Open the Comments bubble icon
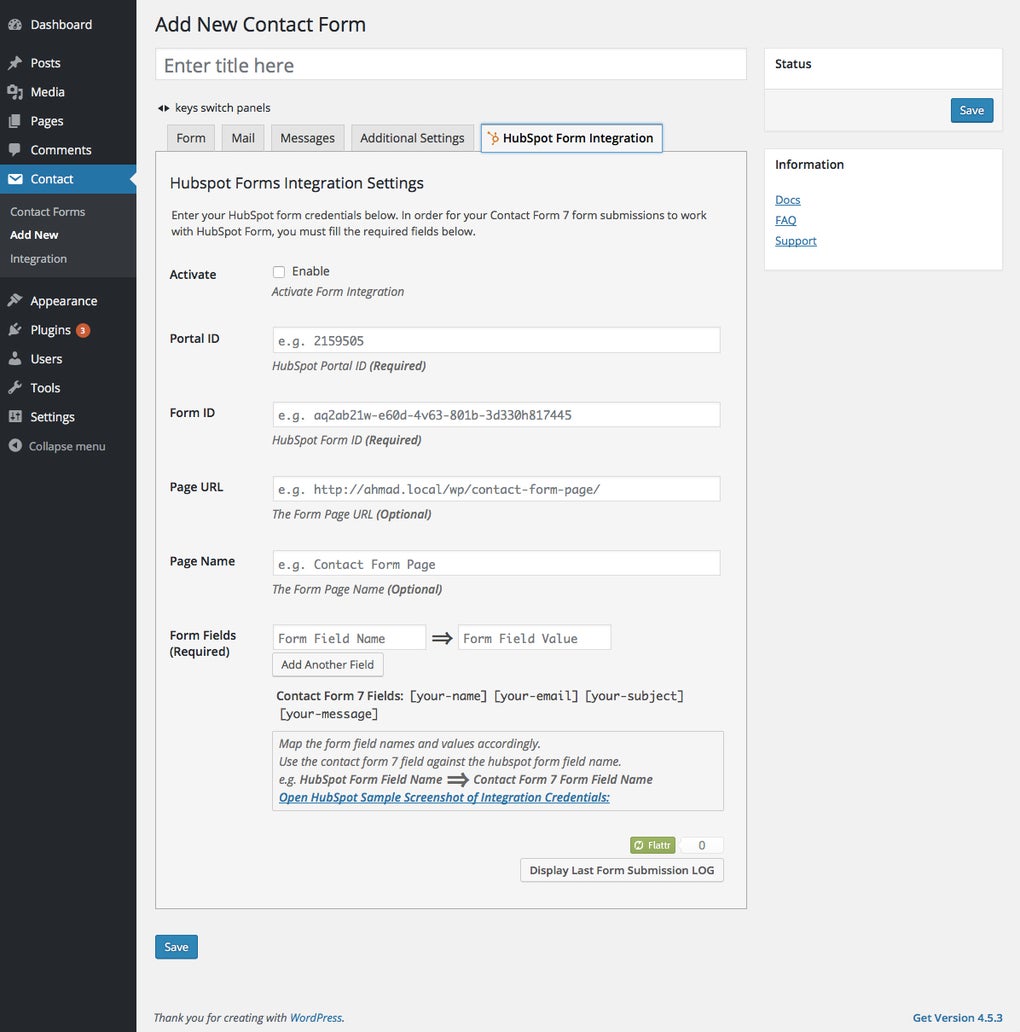This screenshot has height=1032, width=1020. pyautogui.click(x=16, y=149)
